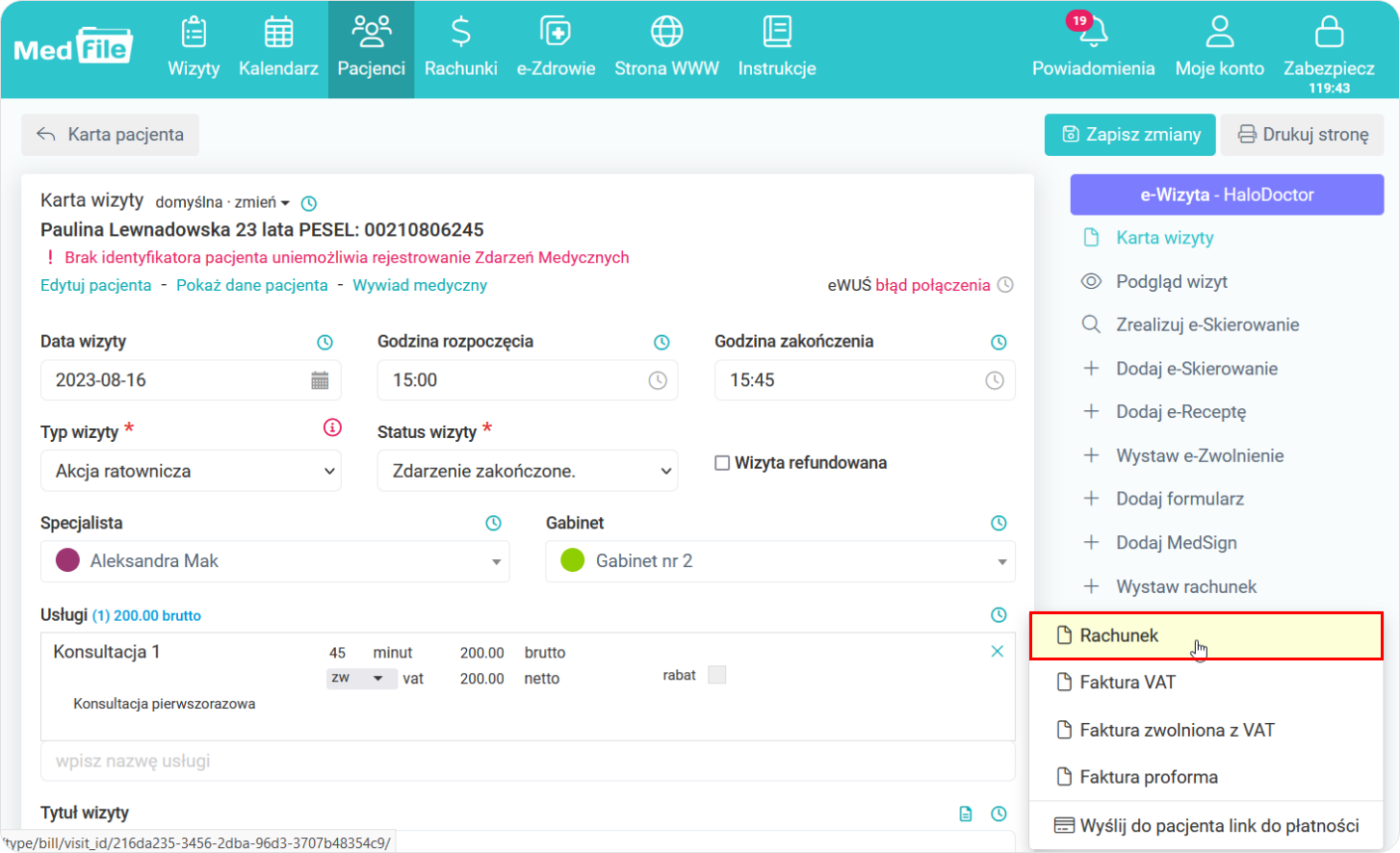The height and width of the screenshot is (853, 1400).
Task: Open Rachunki section in top navigation
Action: (461, 48)
